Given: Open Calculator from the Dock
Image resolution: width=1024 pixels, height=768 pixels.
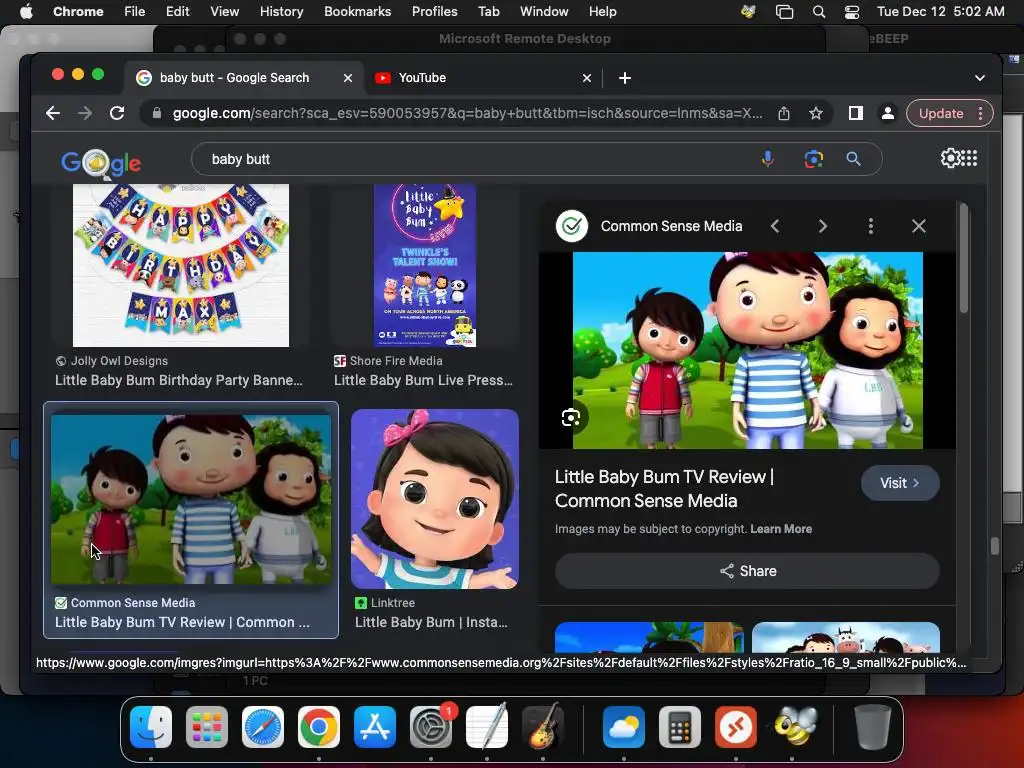Looking at the screenshot, I should click(680, 727).
